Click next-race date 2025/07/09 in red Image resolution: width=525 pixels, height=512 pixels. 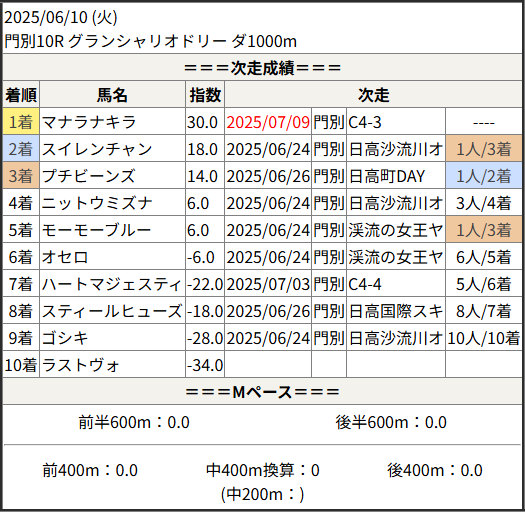[268, 122]
